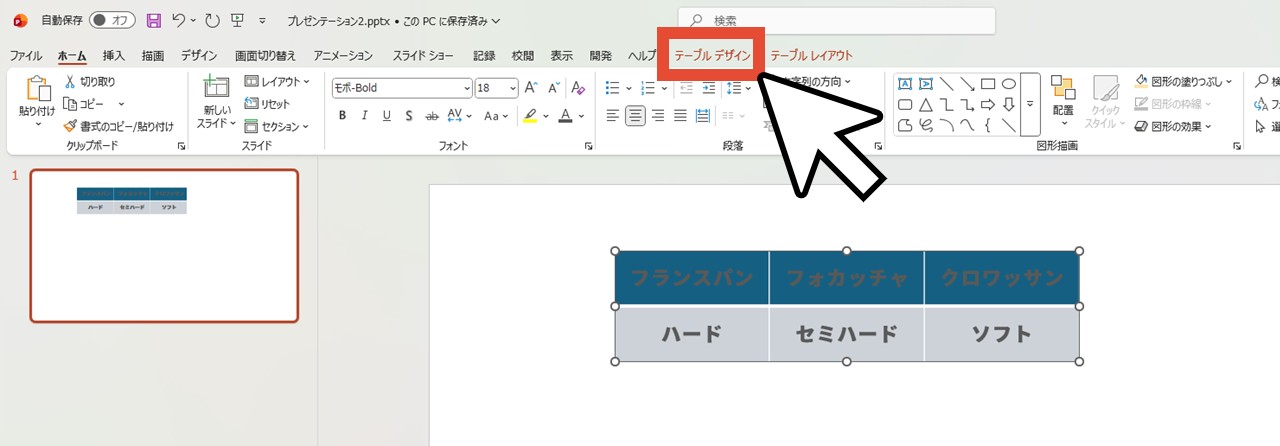Open the Change Case Aa menu
Viewport: 1280px width, 446px height.
click(x=495, y=116)
